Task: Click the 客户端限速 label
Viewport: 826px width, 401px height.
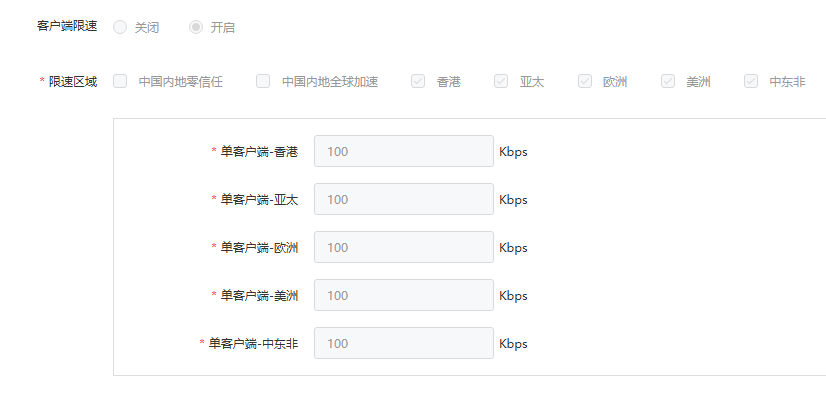Action: point(67,26)
